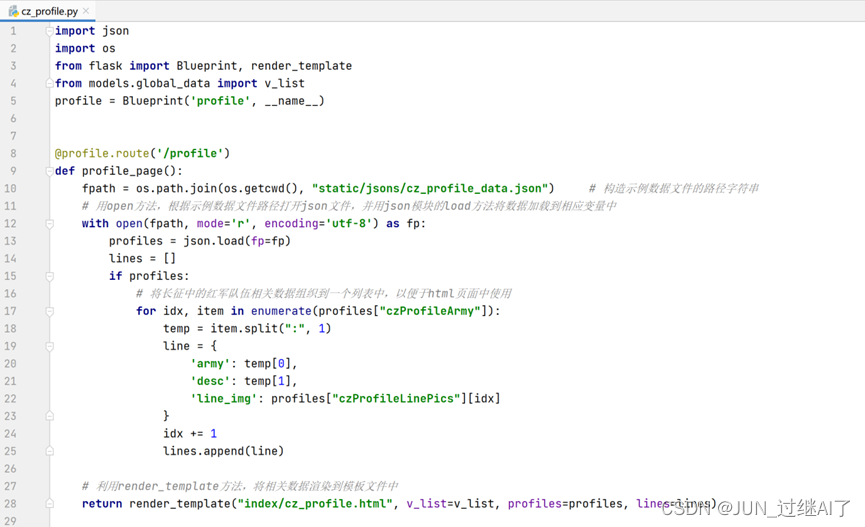The width and height of the screenshot is (865, 527).
Task: Select the cz_profile.py tab
Action: point(48,10)
